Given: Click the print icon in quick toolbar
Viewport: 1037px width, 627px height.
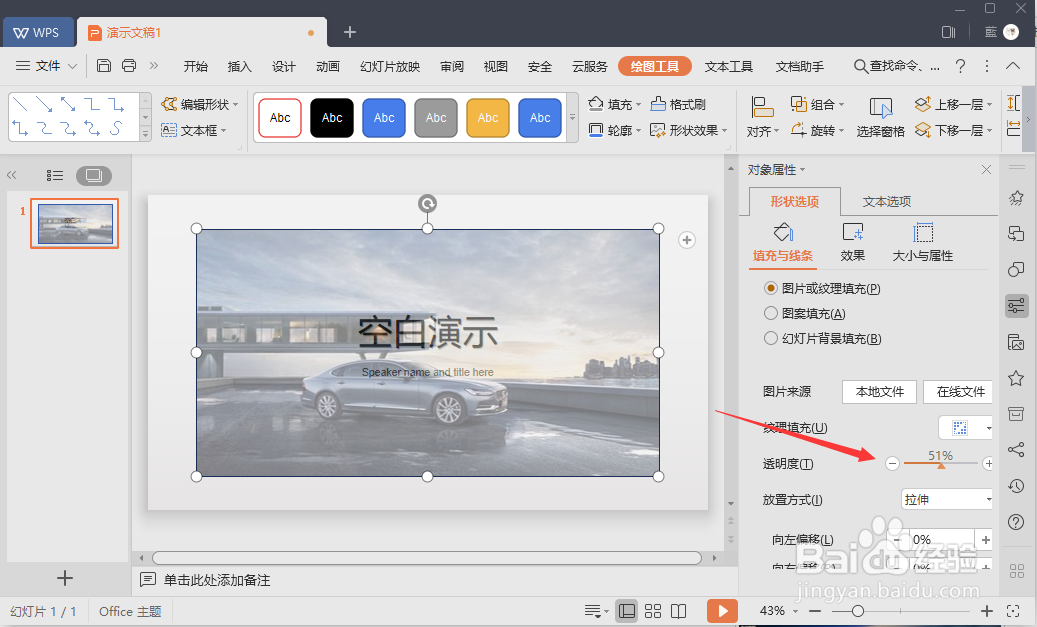Looking at the screenshot, I should pos(129,65).
